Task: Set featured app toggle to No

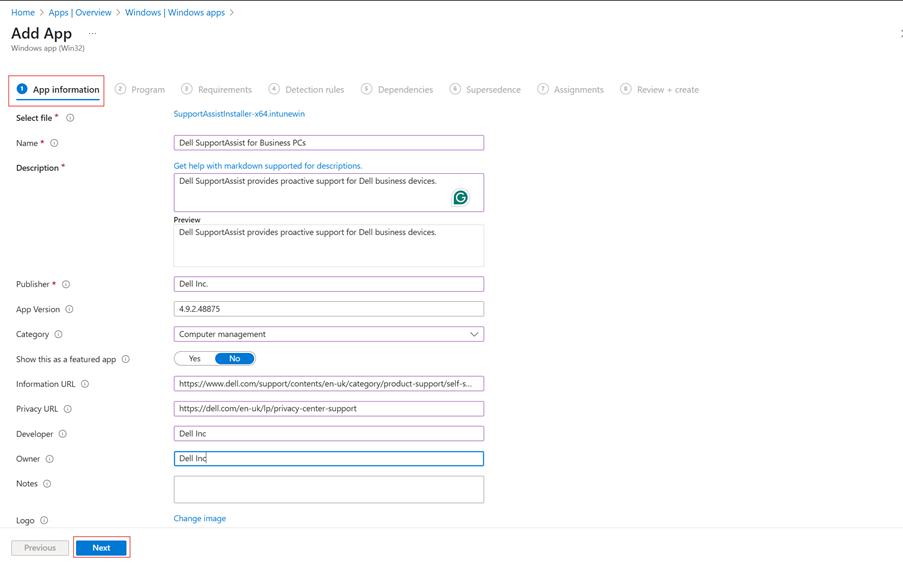Action: (x=234, y=359)
